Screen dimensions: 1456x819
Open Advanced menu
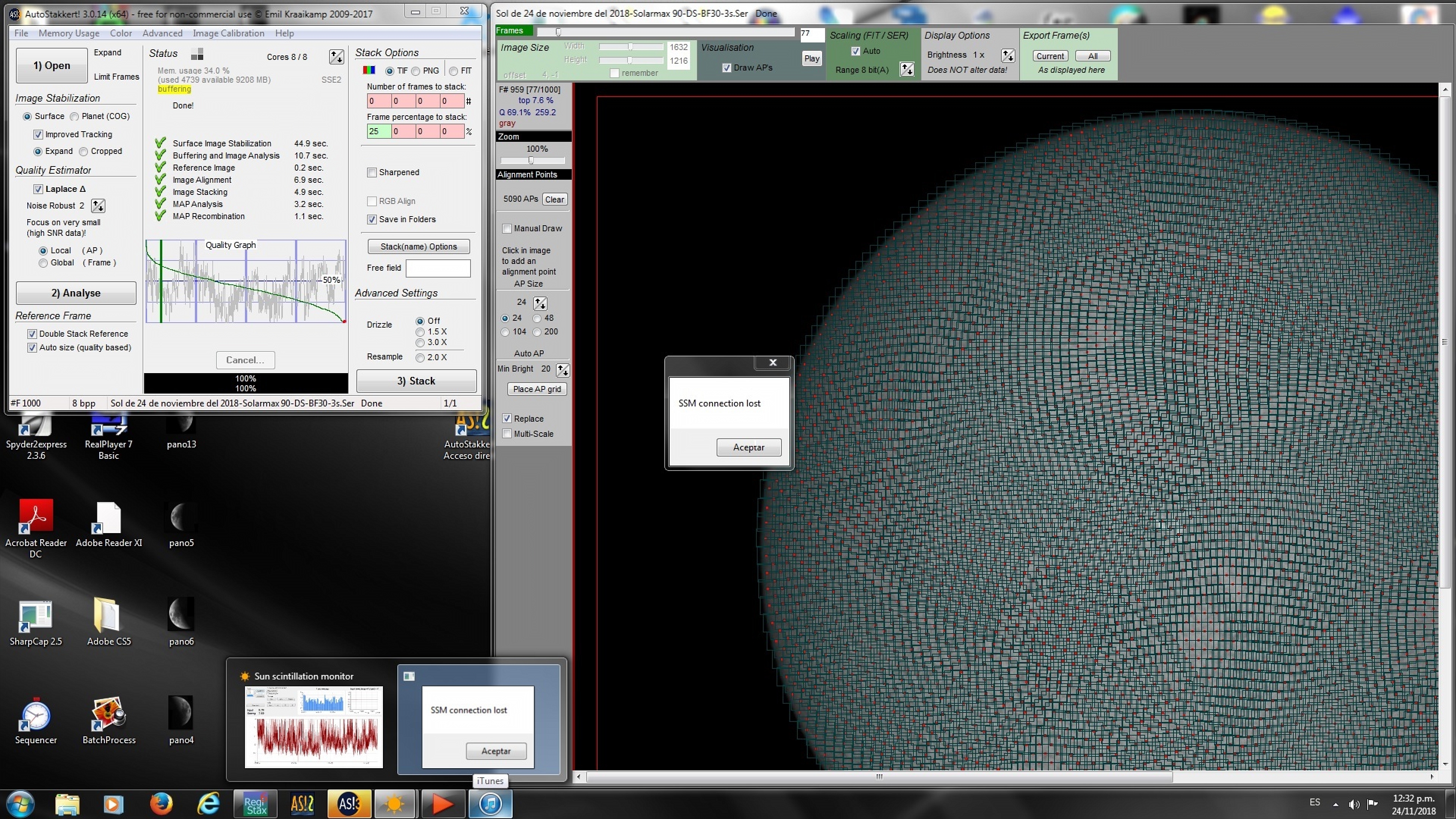tap(162, 33)
